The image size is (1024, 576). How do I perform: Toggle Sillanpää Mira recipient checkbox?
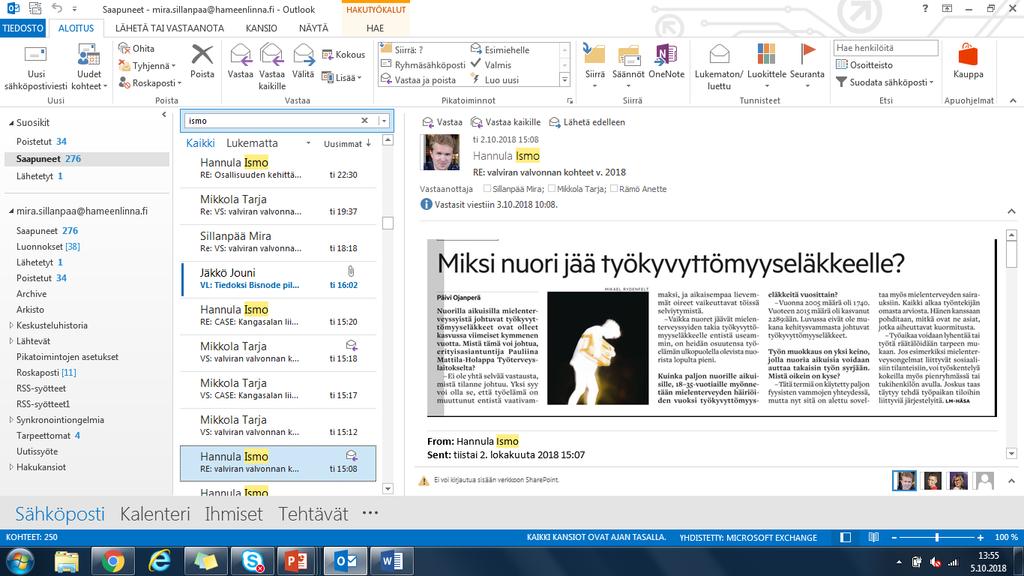487,188
